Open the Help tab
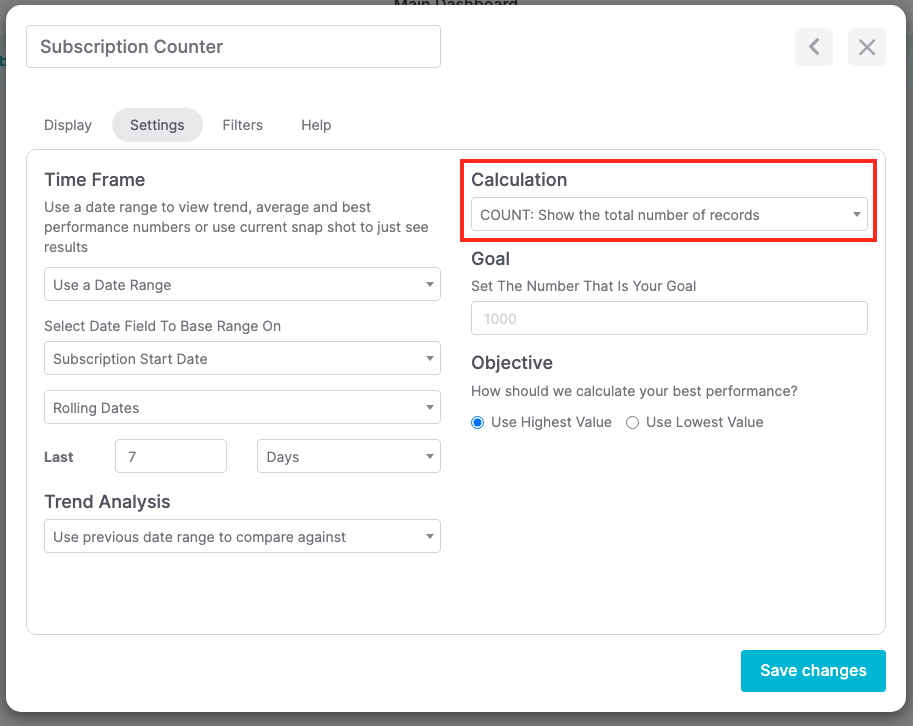 tap(316, 125)
